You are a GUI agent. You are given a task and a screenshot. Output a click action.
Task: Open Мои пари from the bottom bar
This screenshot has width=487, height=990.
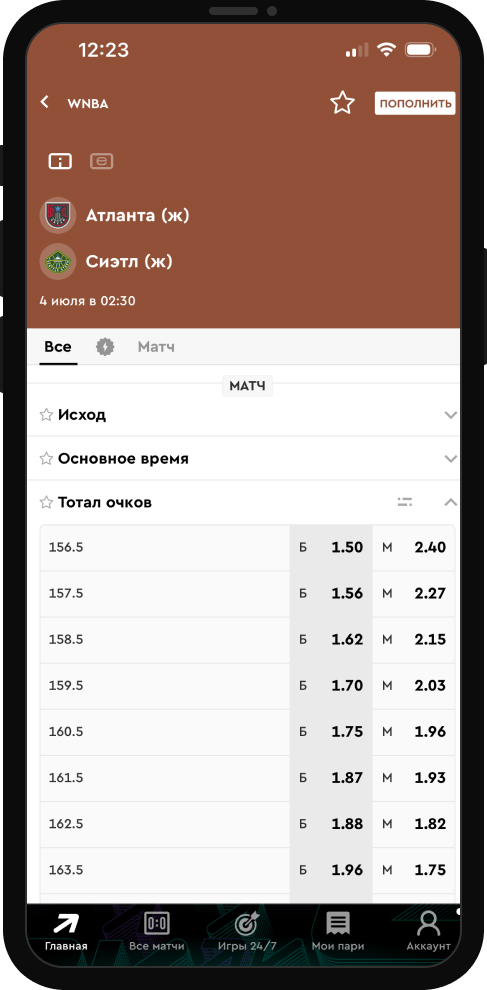pyautogui.click(x=338, y=933)
